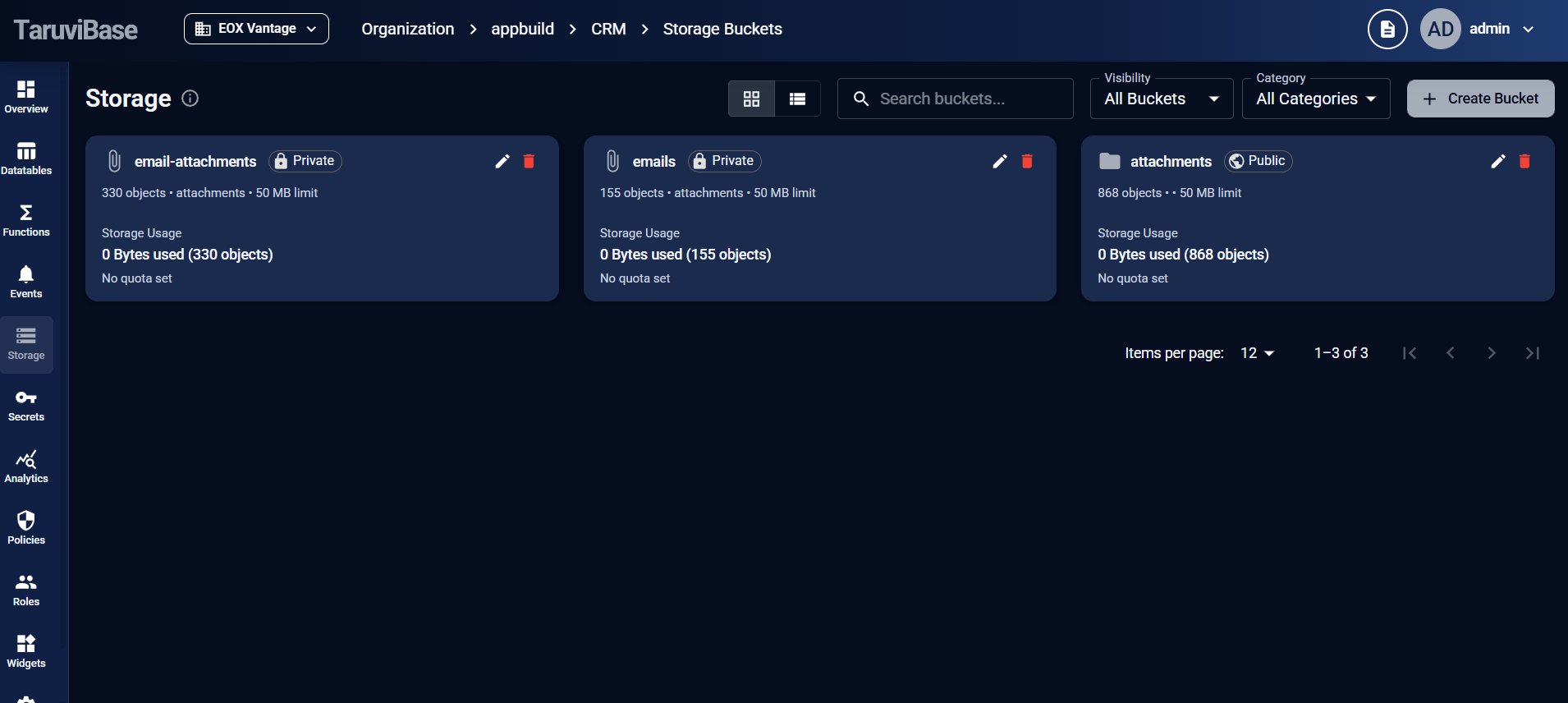Go to first page of buckets

(x=1410, y=353)
